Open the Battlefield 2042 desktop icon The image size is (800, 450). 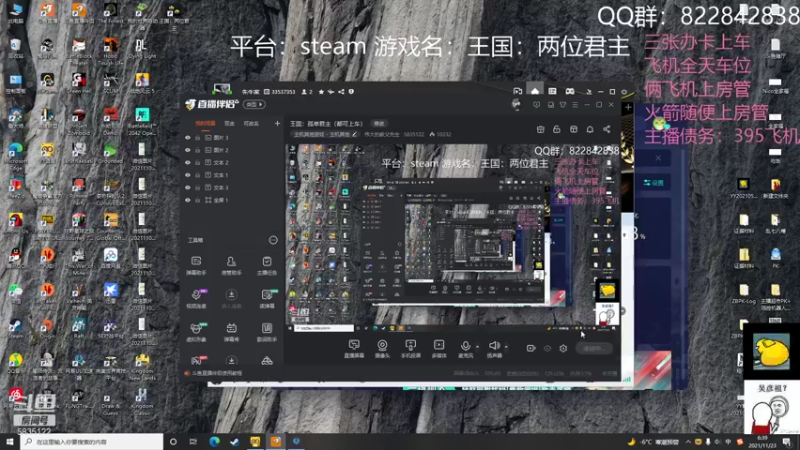[x=142, y=121]
